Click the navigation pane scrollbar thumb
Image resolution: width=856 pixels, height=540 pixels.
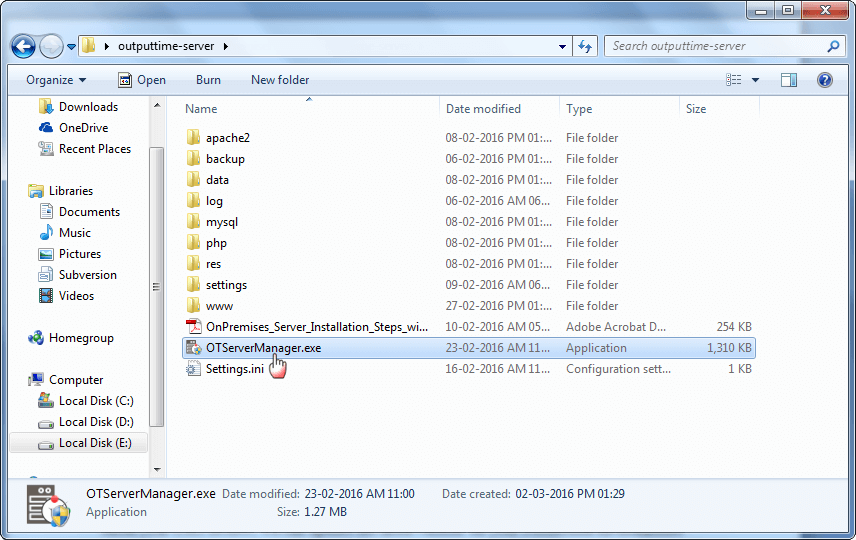pos(156,287)
